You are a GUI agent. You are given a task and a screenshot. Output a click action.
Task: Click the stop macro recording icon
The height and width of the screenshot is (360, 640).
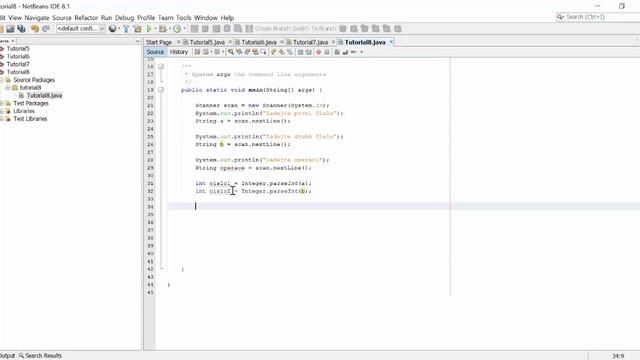pyautogui.click(x=327, y=52)
